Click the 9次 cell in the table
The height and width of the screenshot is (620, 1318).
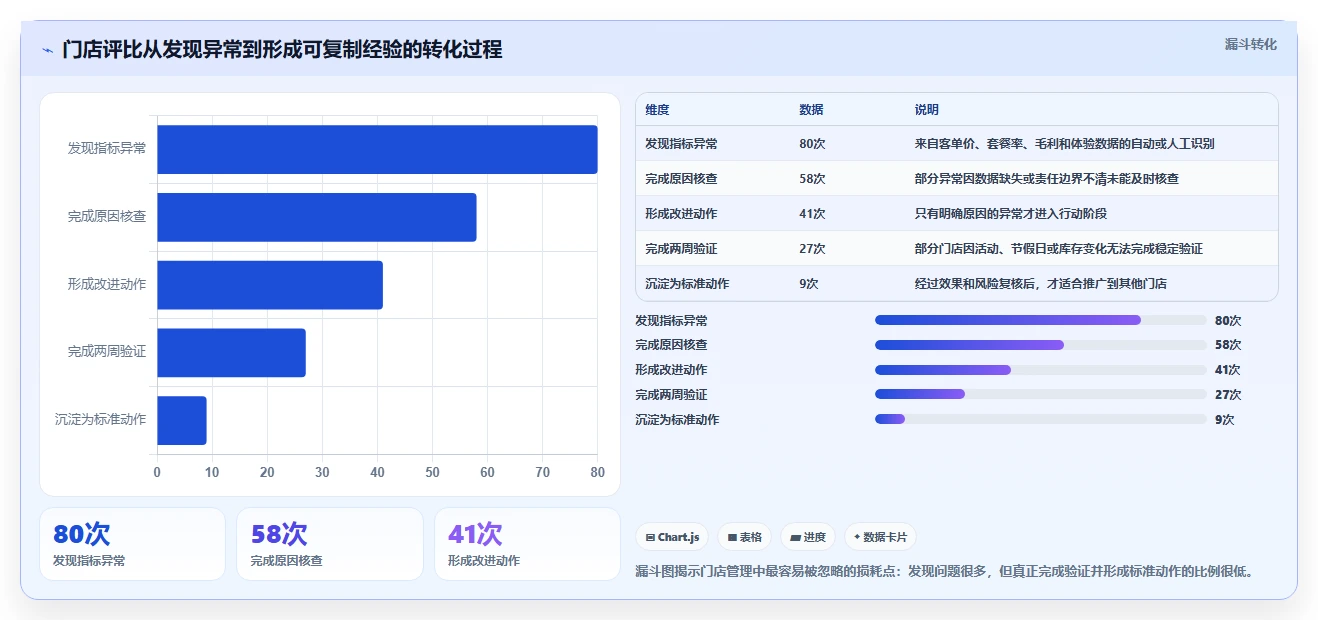coord(809,284)
